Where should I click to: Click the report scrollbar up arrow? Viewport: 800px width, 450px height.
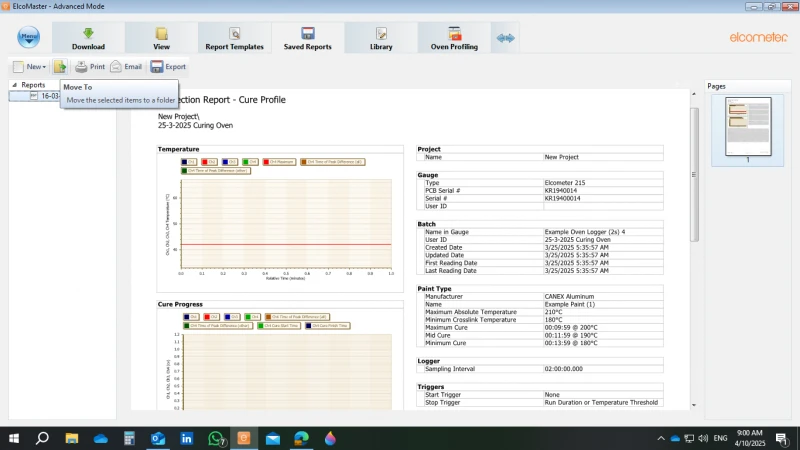pos(694,94)
